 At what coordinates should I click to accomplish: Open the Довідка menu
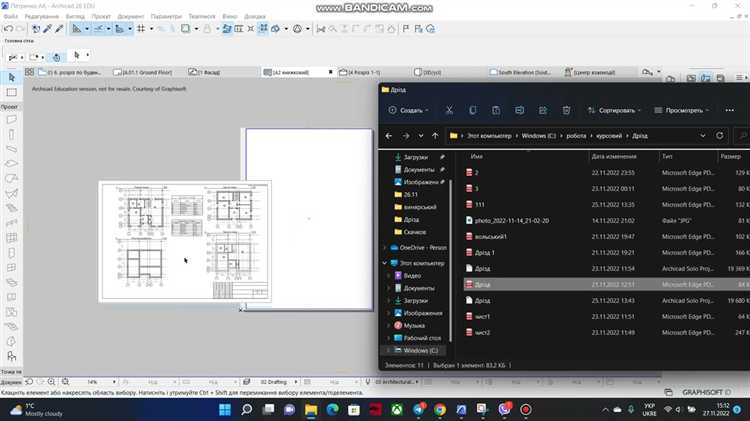[x=254, y=16]
